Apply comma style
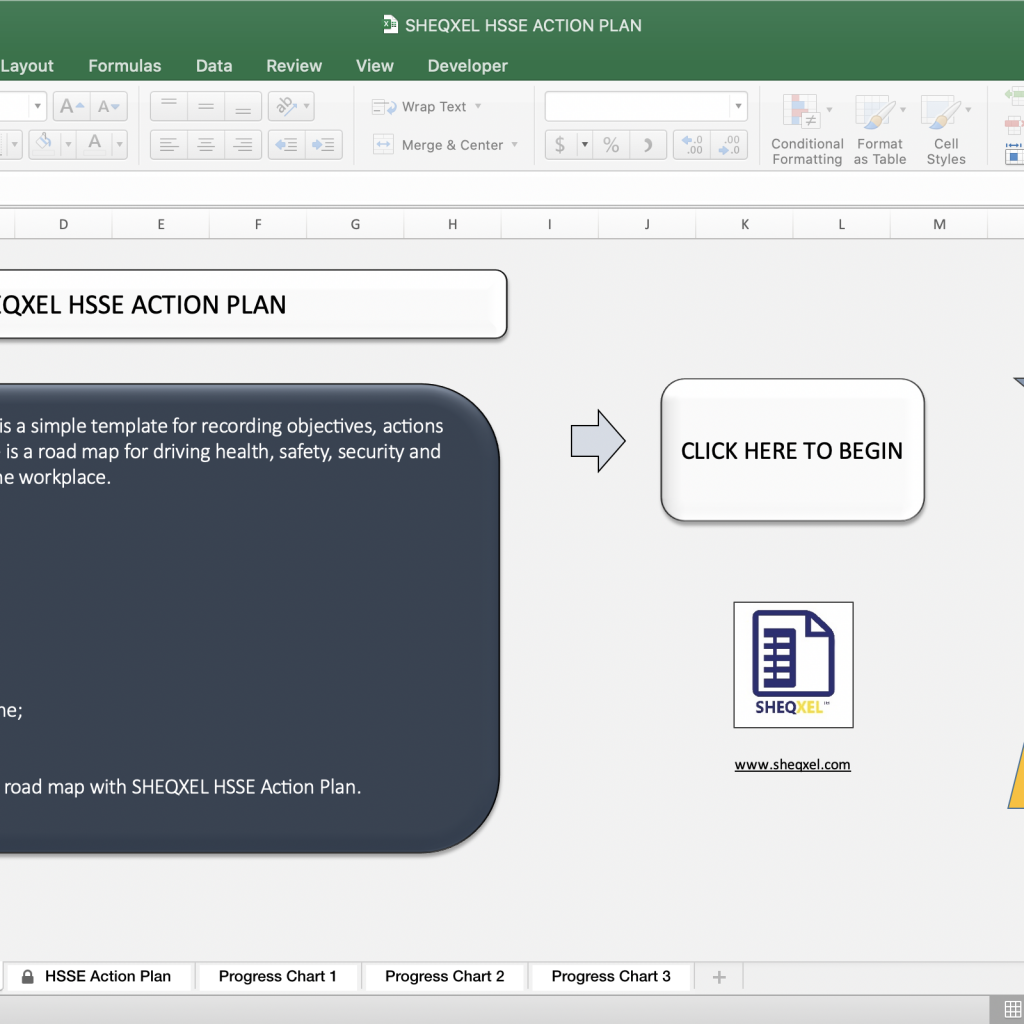 coord(648,144)
